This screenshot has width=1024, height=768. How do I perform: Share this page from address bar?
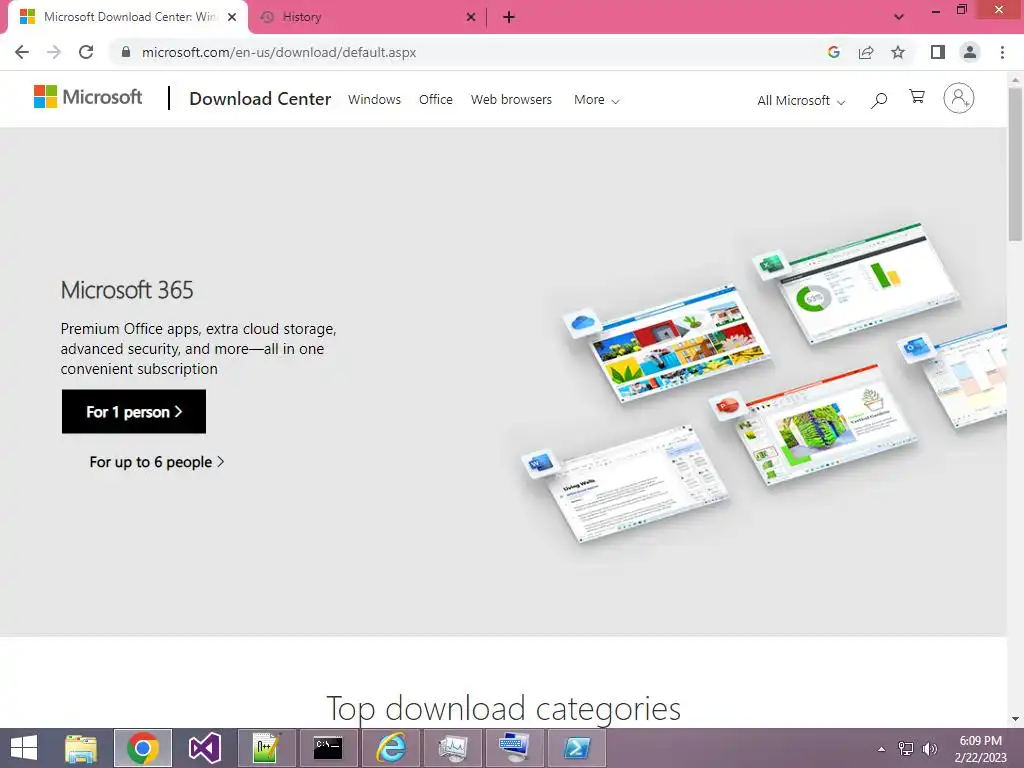(x=866, y=52)
